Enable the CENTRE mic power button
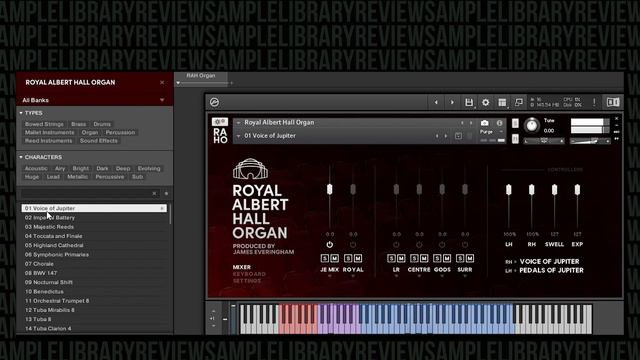Viewport: 640px width, 360px height. click(x=419, y=244)
